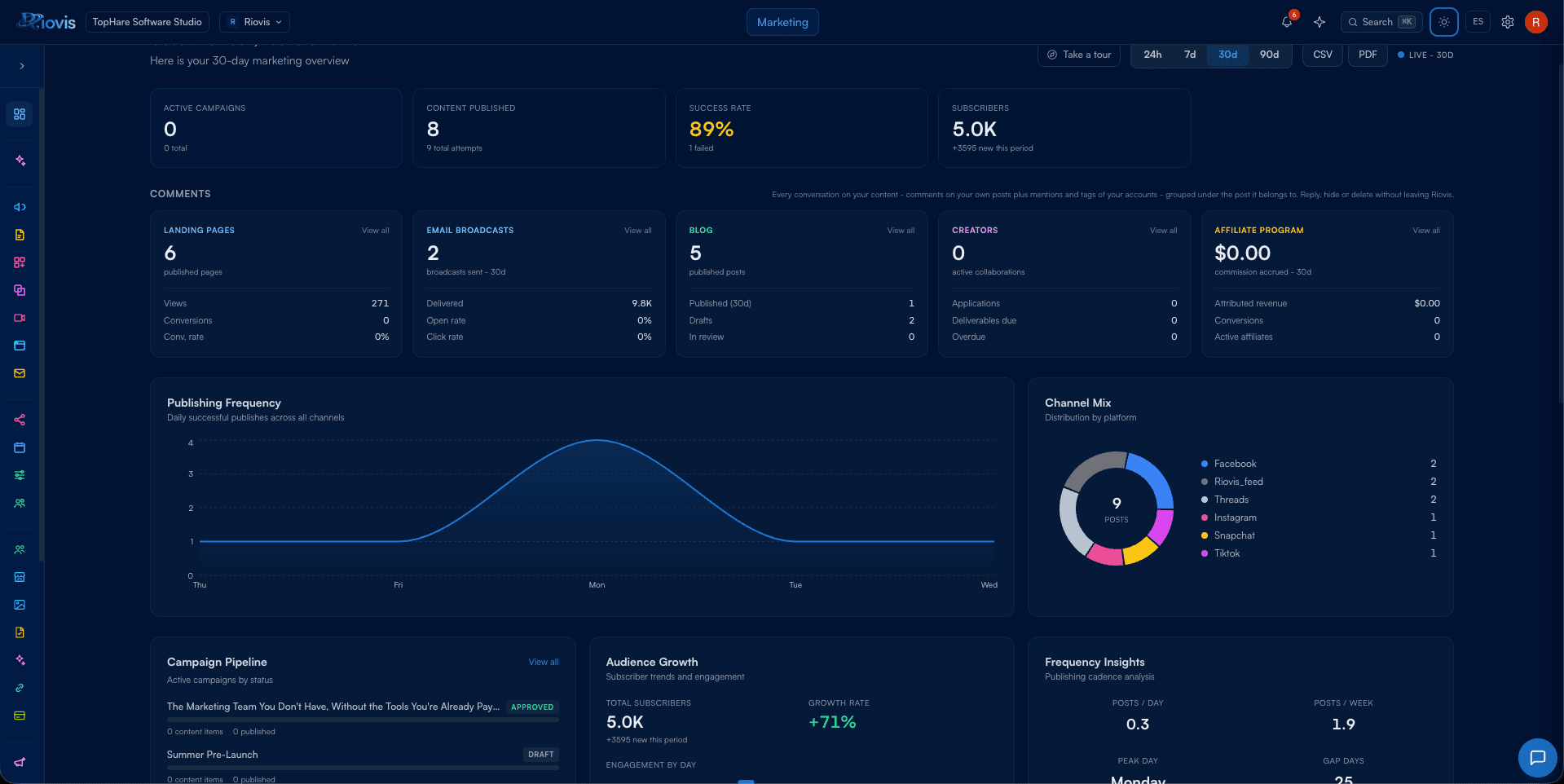Open the Marketing tab in top bar
The width and height of the screenshot is (1564, 784).
click(x=782, y=22)
